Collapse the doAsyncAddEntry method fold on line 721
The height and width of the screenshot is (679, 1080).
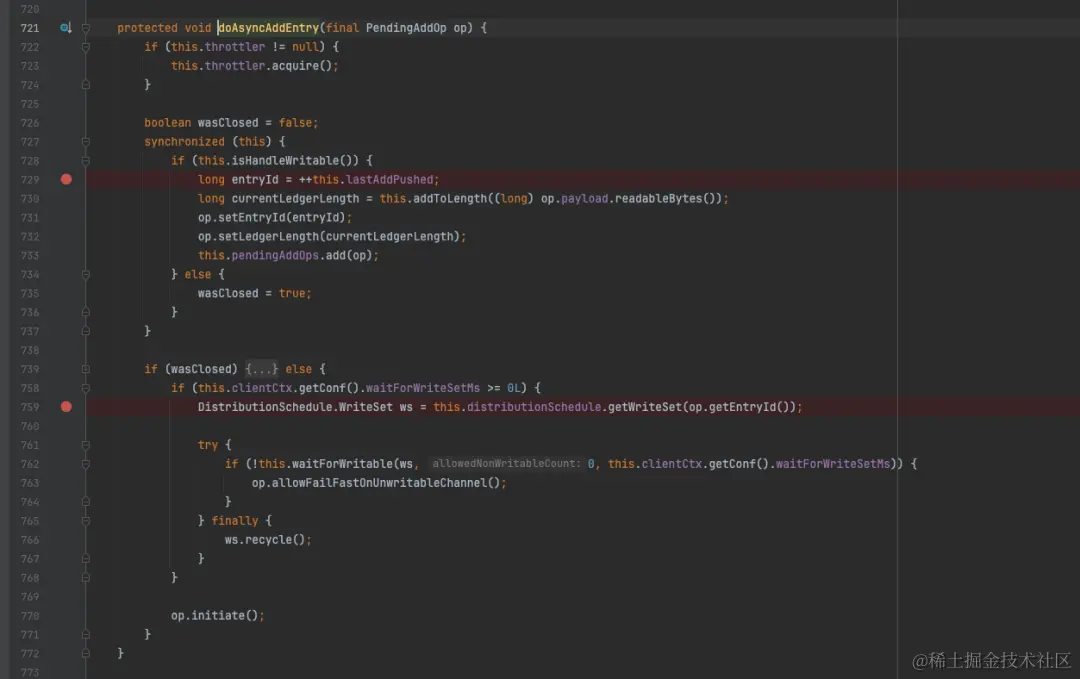tap(86, 28)
